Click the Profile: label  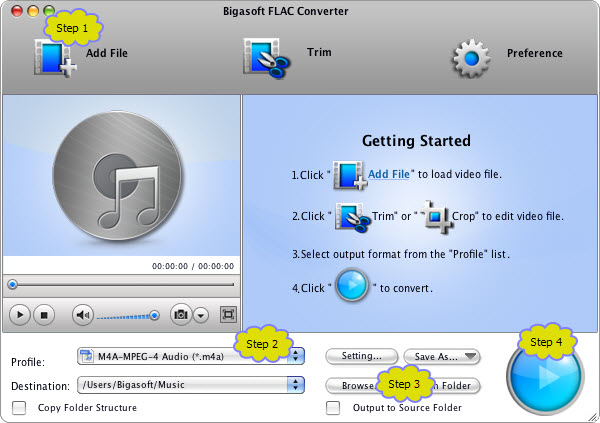(x=28, y=362)
